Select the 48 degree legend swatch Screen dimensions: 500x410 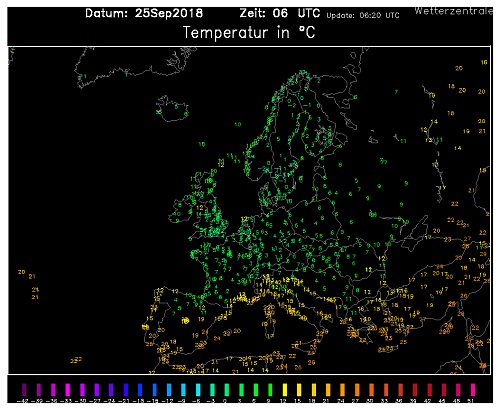pos(458,390)
